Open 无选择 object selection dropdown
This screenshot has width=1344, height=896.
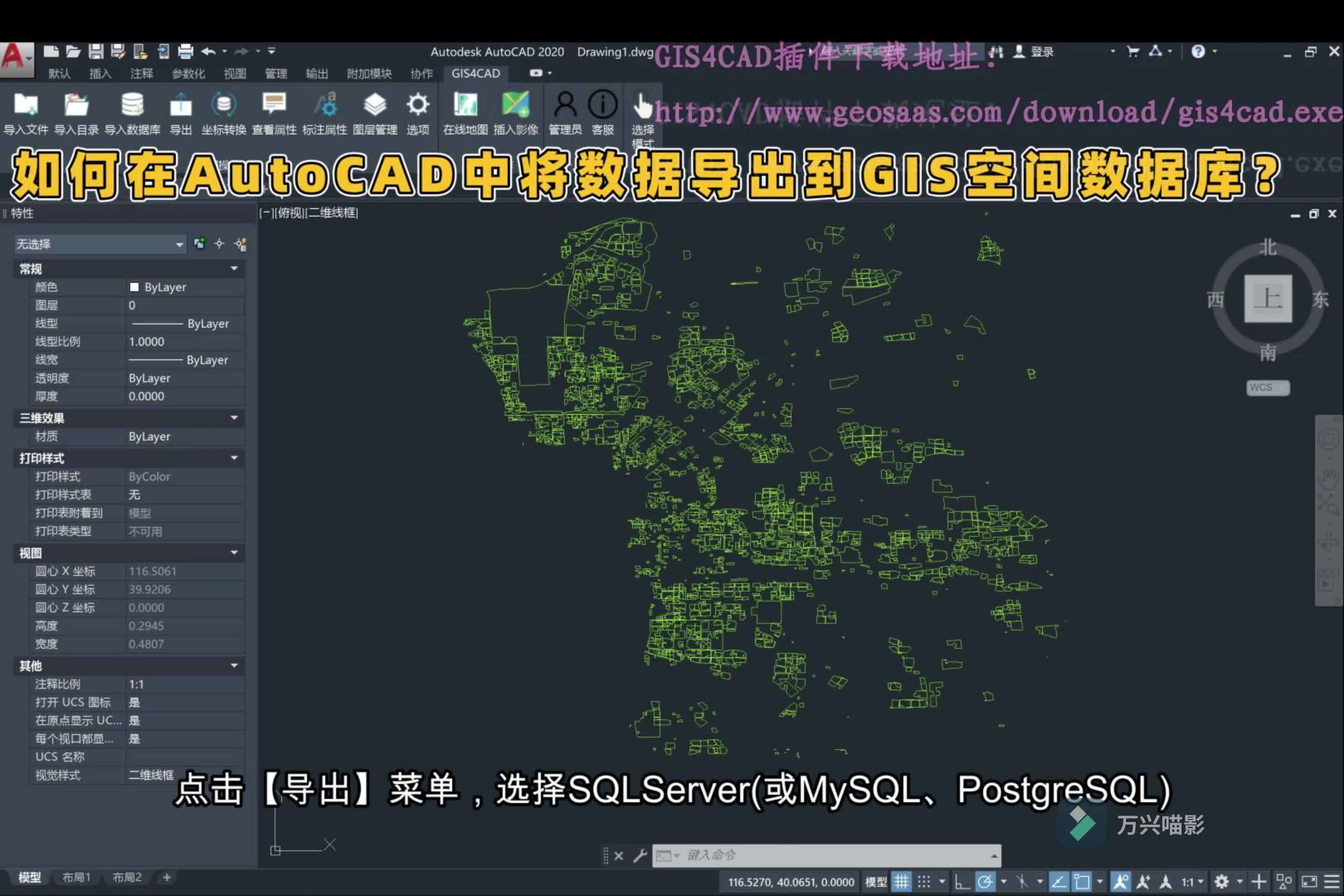[100, 245]
